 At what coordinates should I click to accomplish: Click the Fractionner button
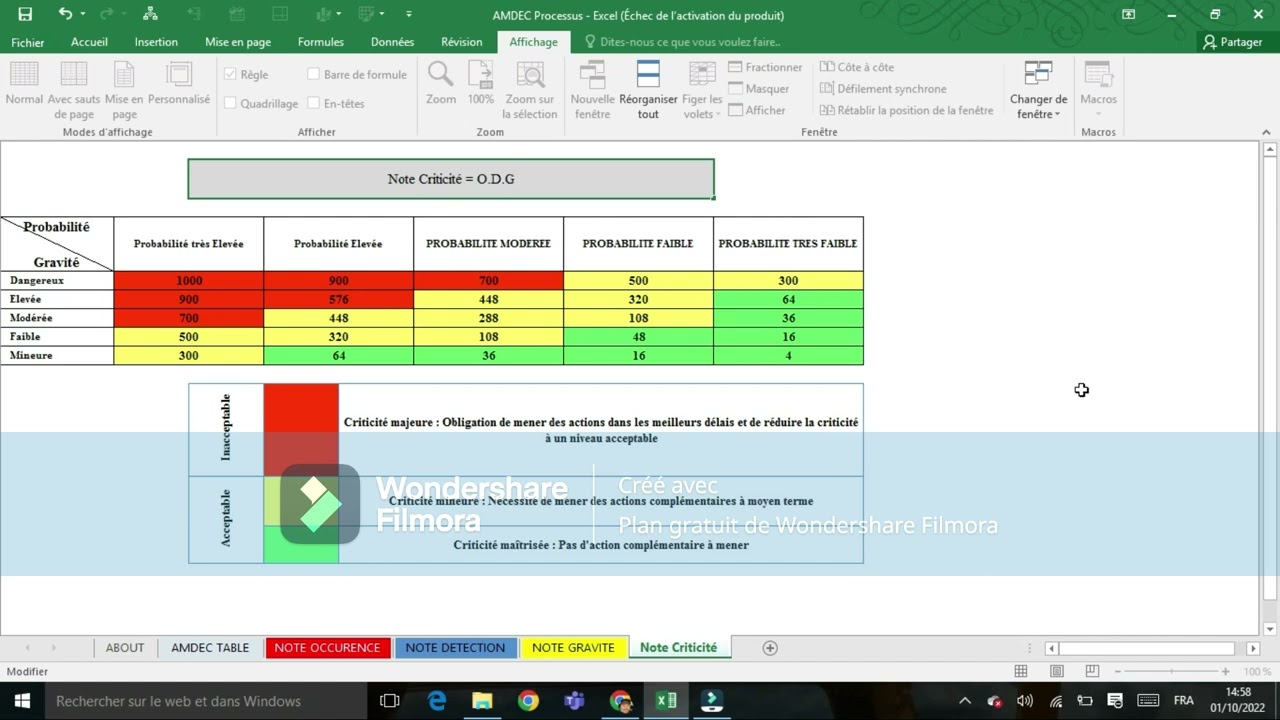(x=766, y=67)
